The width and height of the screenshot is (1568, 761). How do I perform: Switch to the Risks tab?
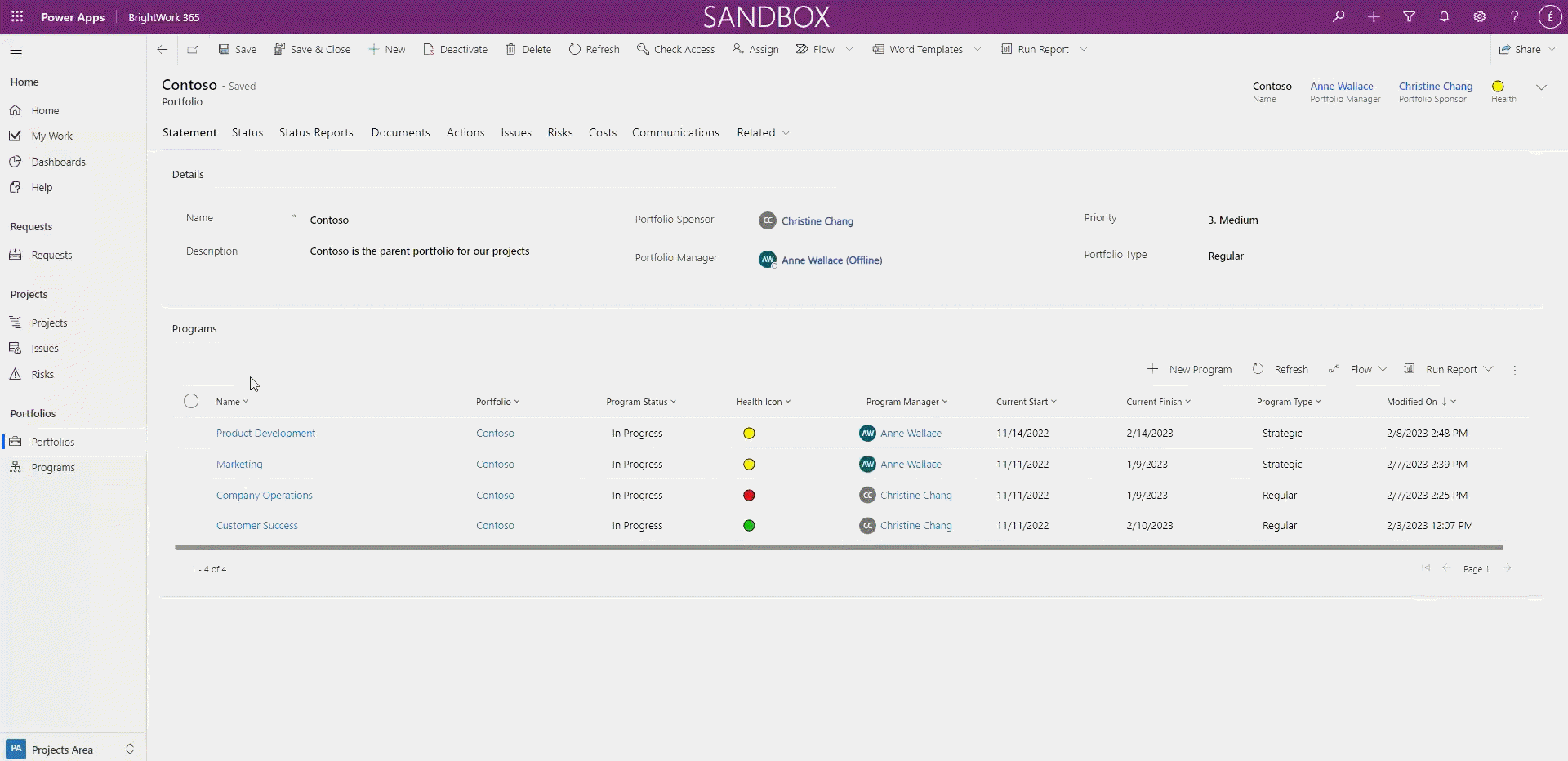pyautogui.click(x=560, y=133)
